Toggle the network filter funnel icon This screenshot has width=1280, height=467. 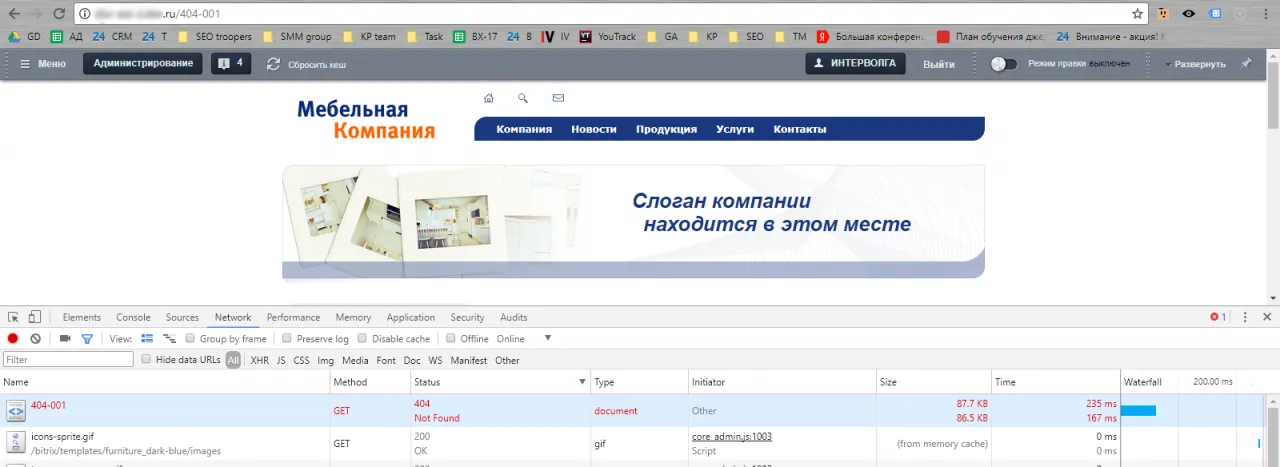[x=87, y=339]
